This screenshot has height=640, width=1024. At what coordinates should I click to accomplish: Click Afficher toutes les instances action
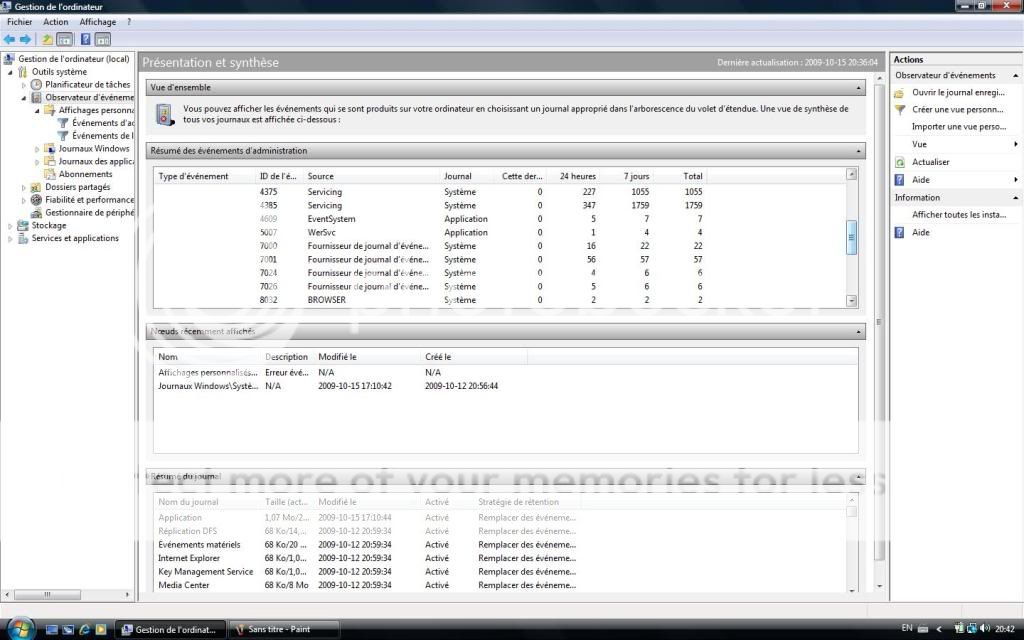click(x=959, y=215)
